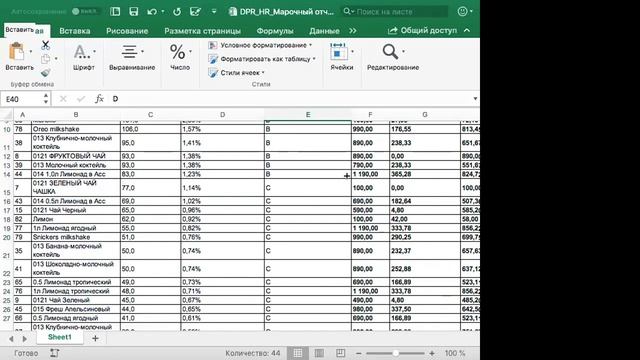The image size is (640, 360).
Task: Click cell 015 Фреш Апельсиновый
Action: 76,309
